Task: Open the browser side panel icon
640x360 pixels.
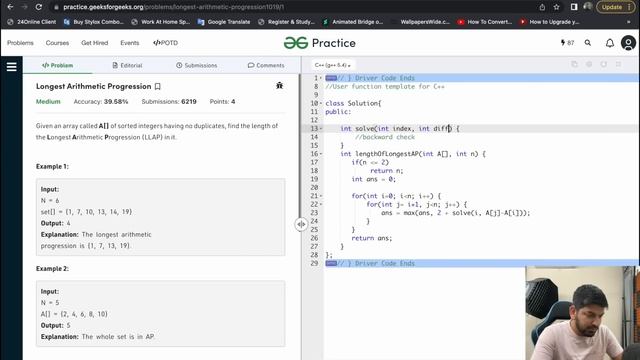Action: (x=574, y=7)
